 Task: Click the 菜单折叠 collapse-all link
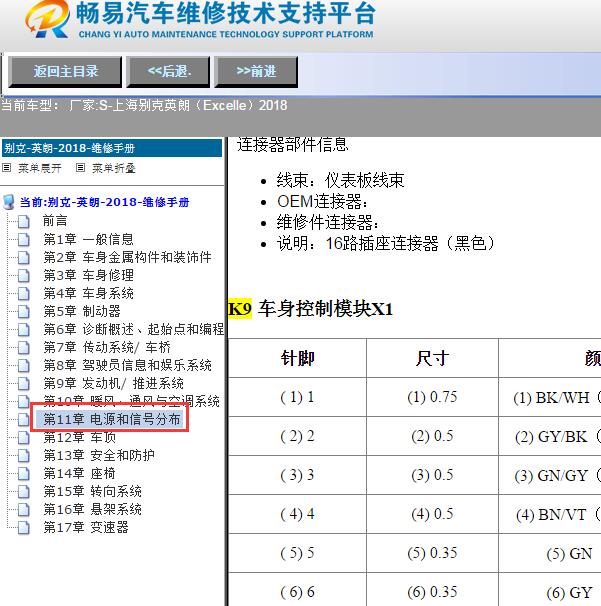(114, 168)
